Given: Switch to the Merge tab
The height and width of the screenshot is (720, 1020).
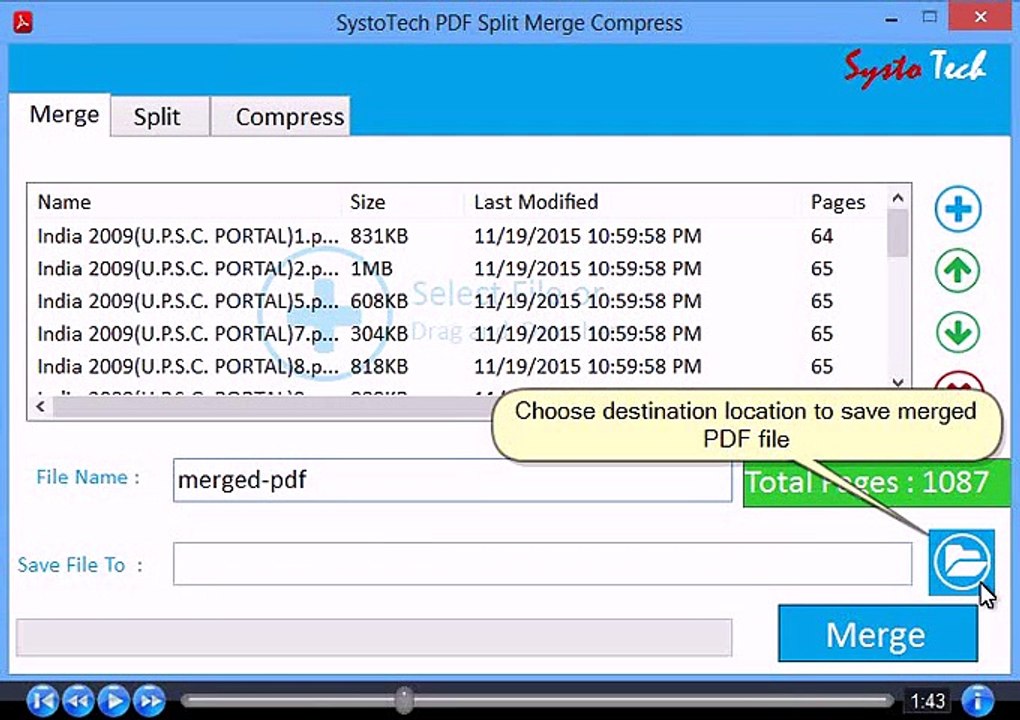Looking at the screenshot, I should (x=64, y=114).
